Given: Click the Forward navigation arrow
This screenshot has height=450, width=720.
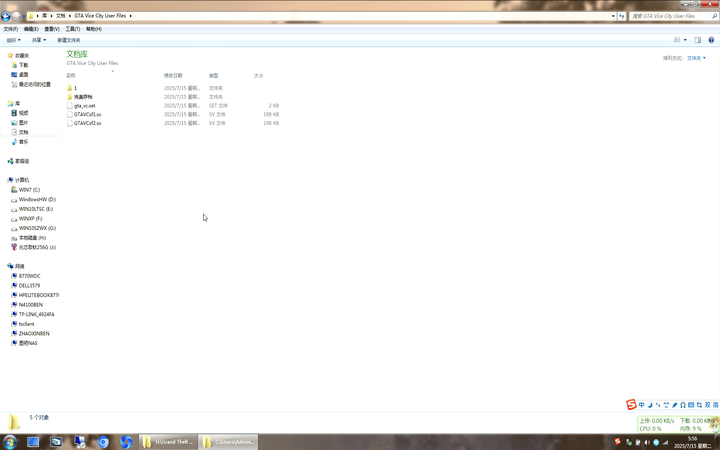Looking at the screenshot, I should pyautogui.click(x=16, y=17).
